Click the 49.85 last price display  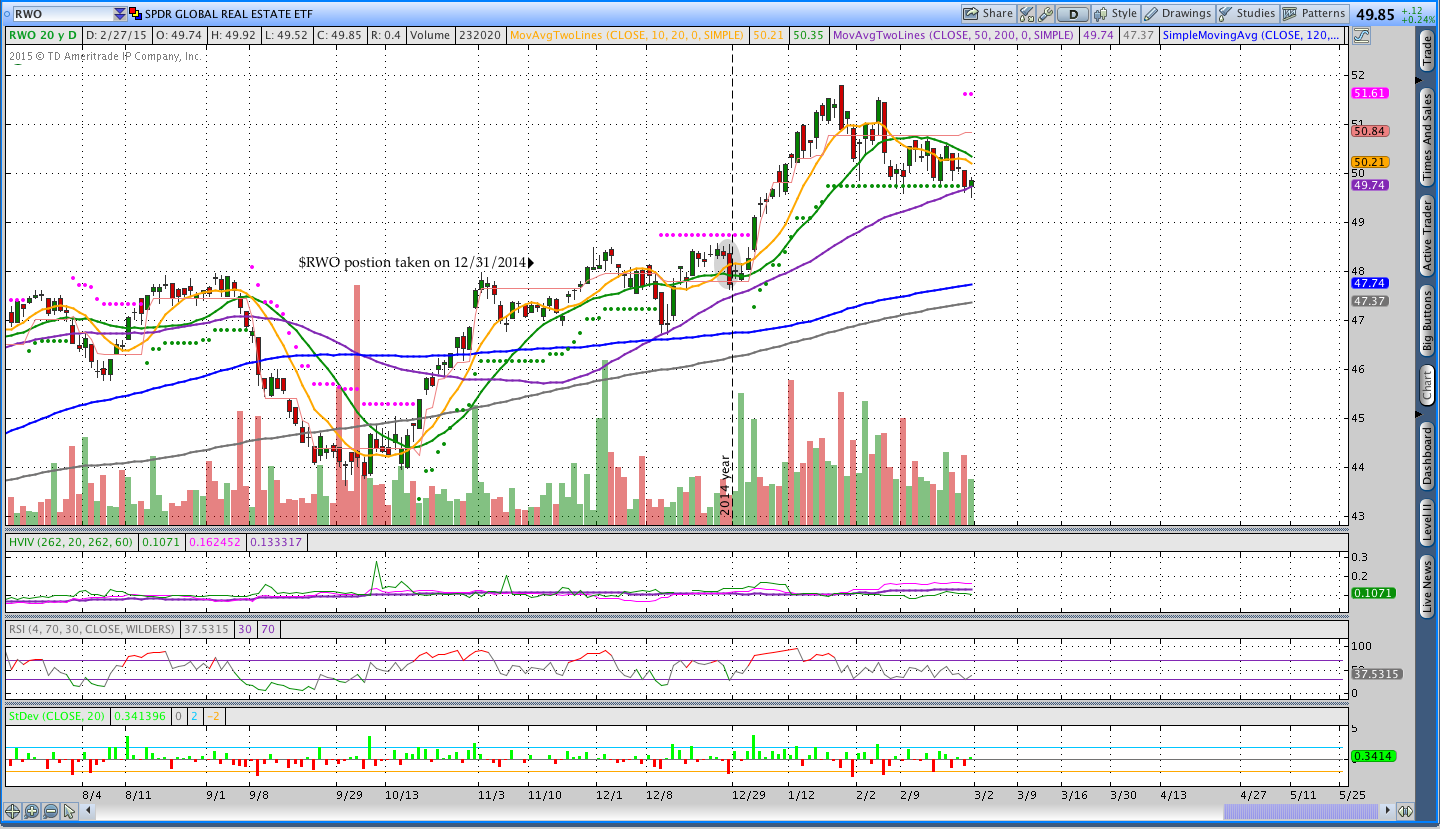[x=1375, y=14]
